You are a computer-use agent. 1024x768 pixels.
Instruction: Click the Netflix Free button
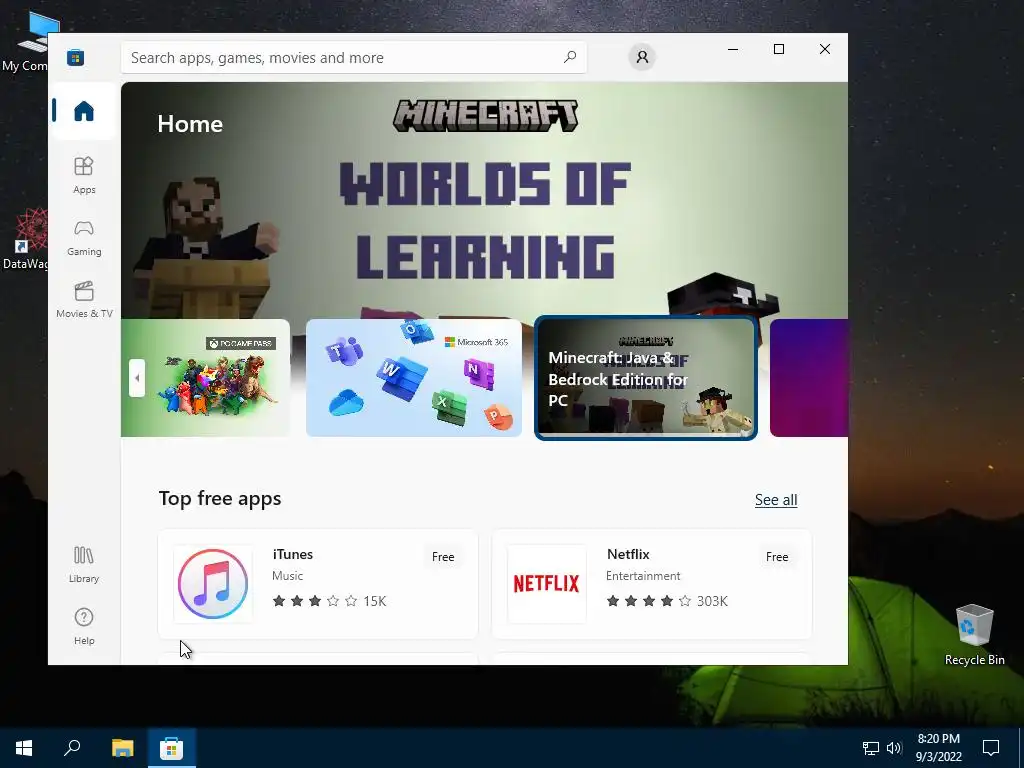point(777,557)
